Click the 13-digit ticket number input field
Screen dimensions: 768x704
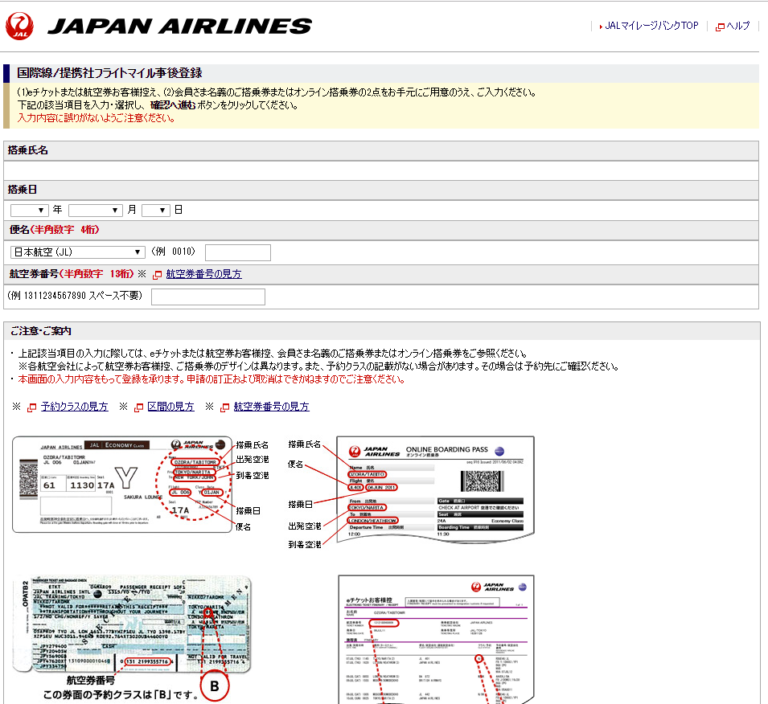[207, 297]
